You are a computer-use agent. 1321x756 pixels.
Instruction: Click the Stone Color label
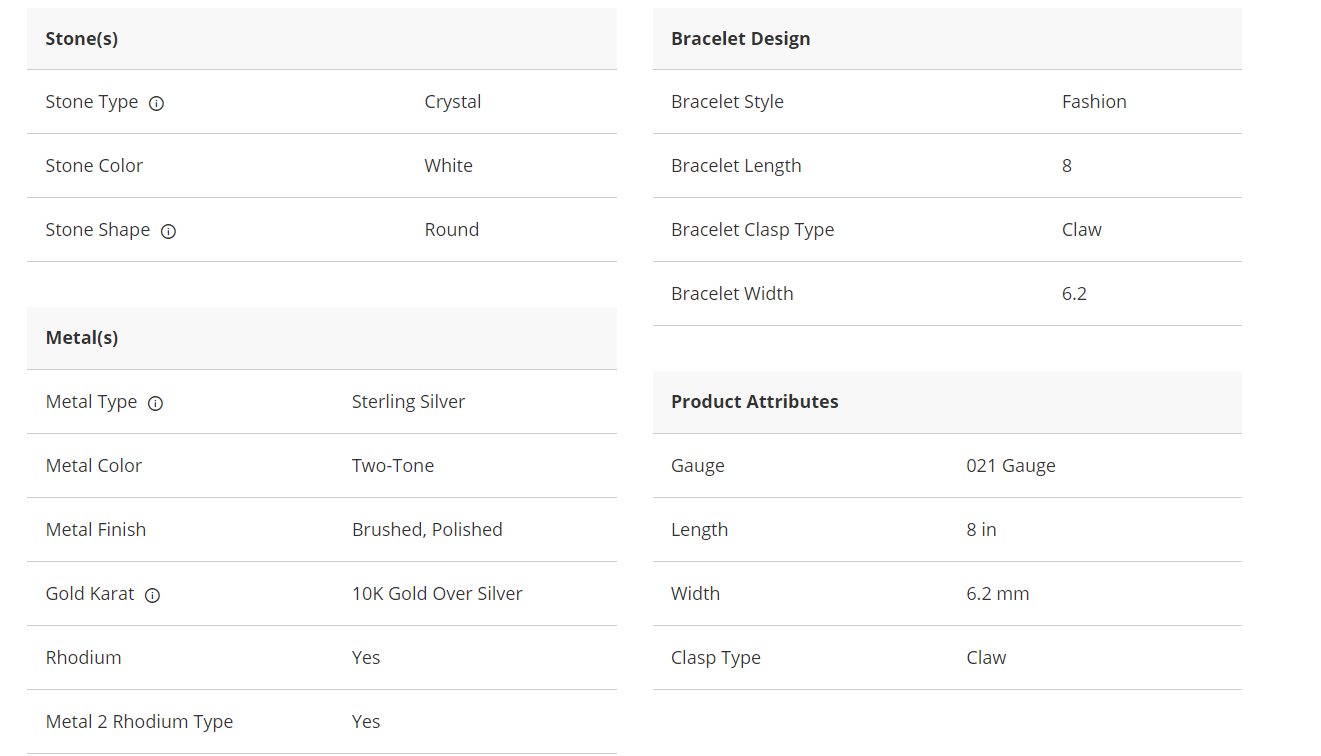click(x=94, y=166)
